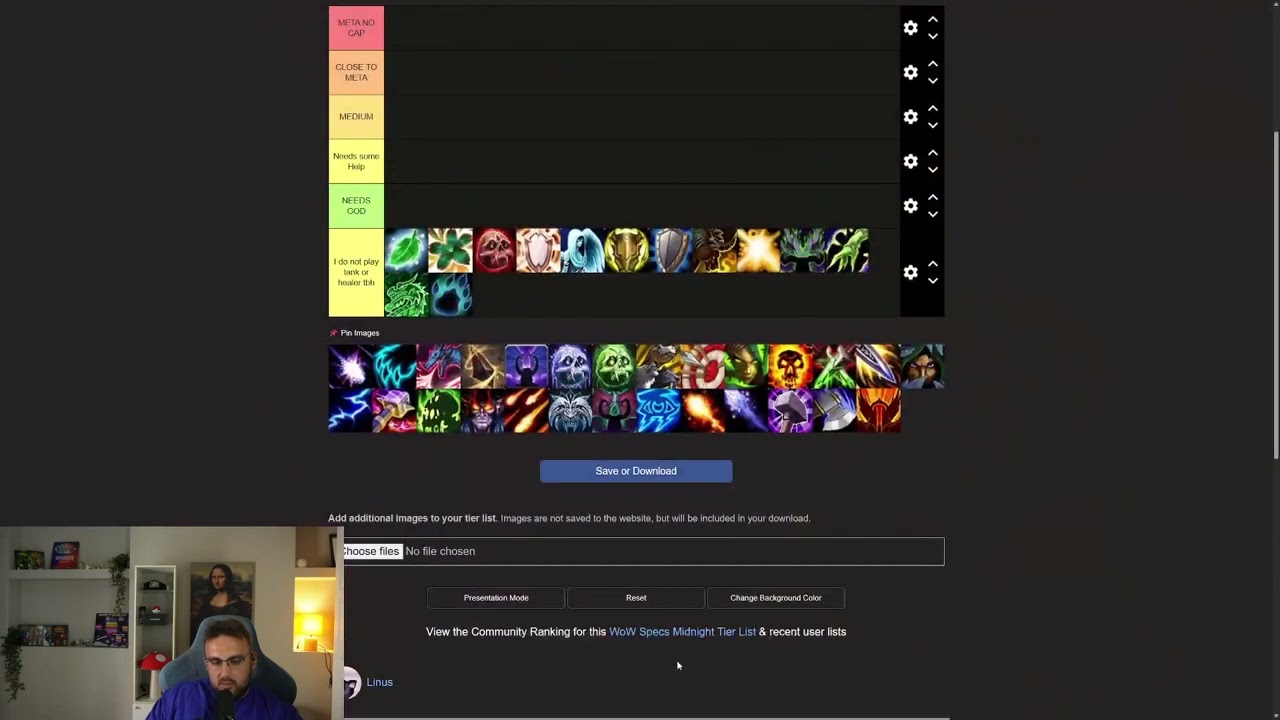Move MEDIUM row down with arrow
The image size is (1280, 720).
pos(932,125)
